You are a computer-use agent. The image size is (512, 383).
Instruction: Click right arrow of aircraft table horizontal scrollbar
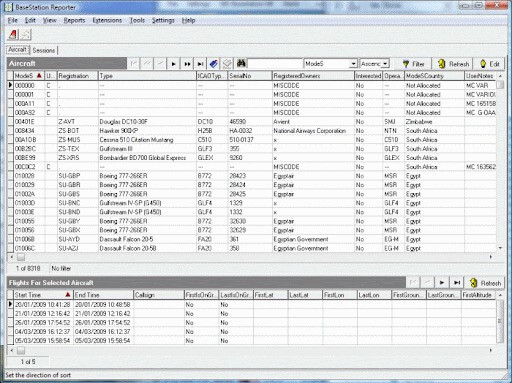pos(491,257)
